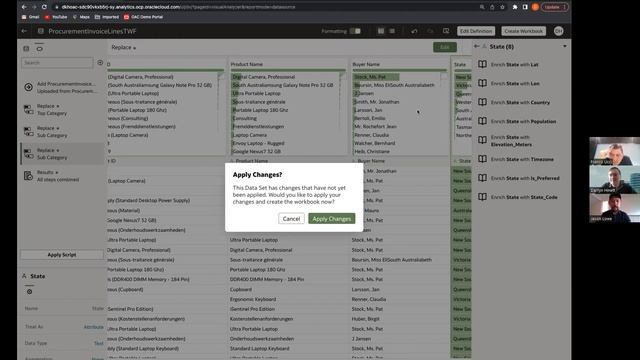Click the preview icon left of Edit Definition
This screenshot has width=640, height=360.
[x=446, y=31]
